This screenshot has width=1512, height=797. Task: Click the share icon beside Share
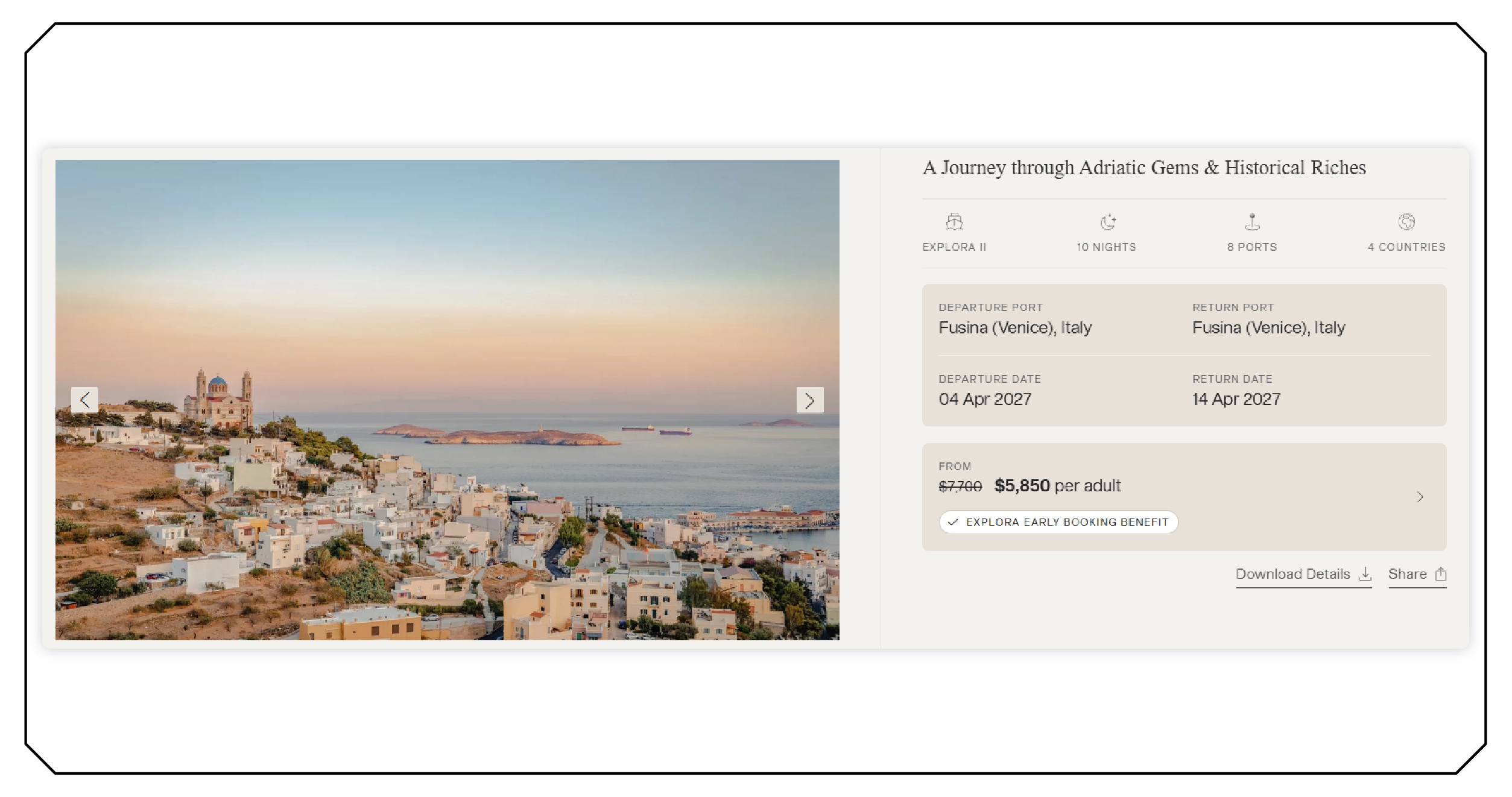(1440, 574)
